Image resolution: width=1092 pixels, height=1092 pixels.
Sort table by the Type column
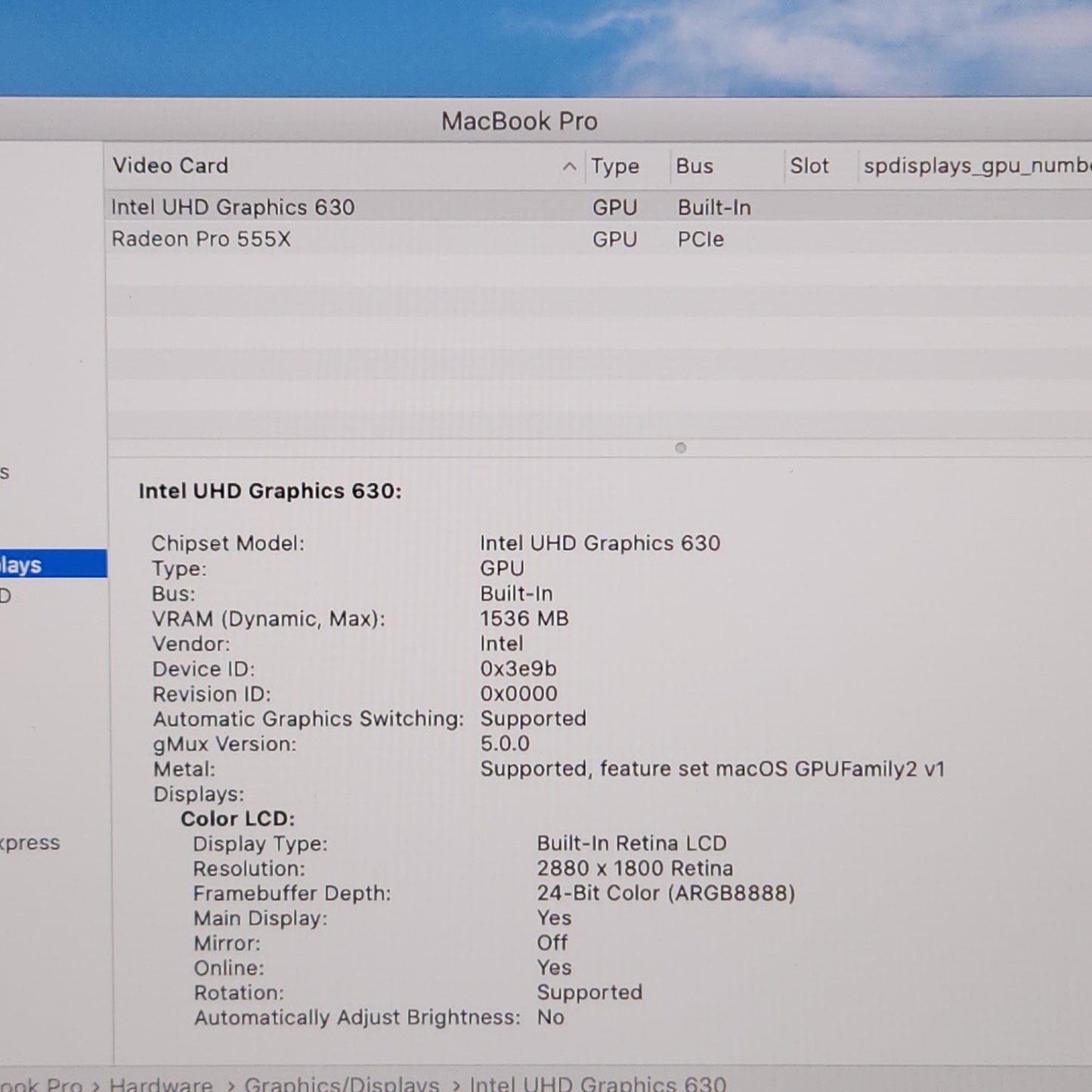[614, 166]
